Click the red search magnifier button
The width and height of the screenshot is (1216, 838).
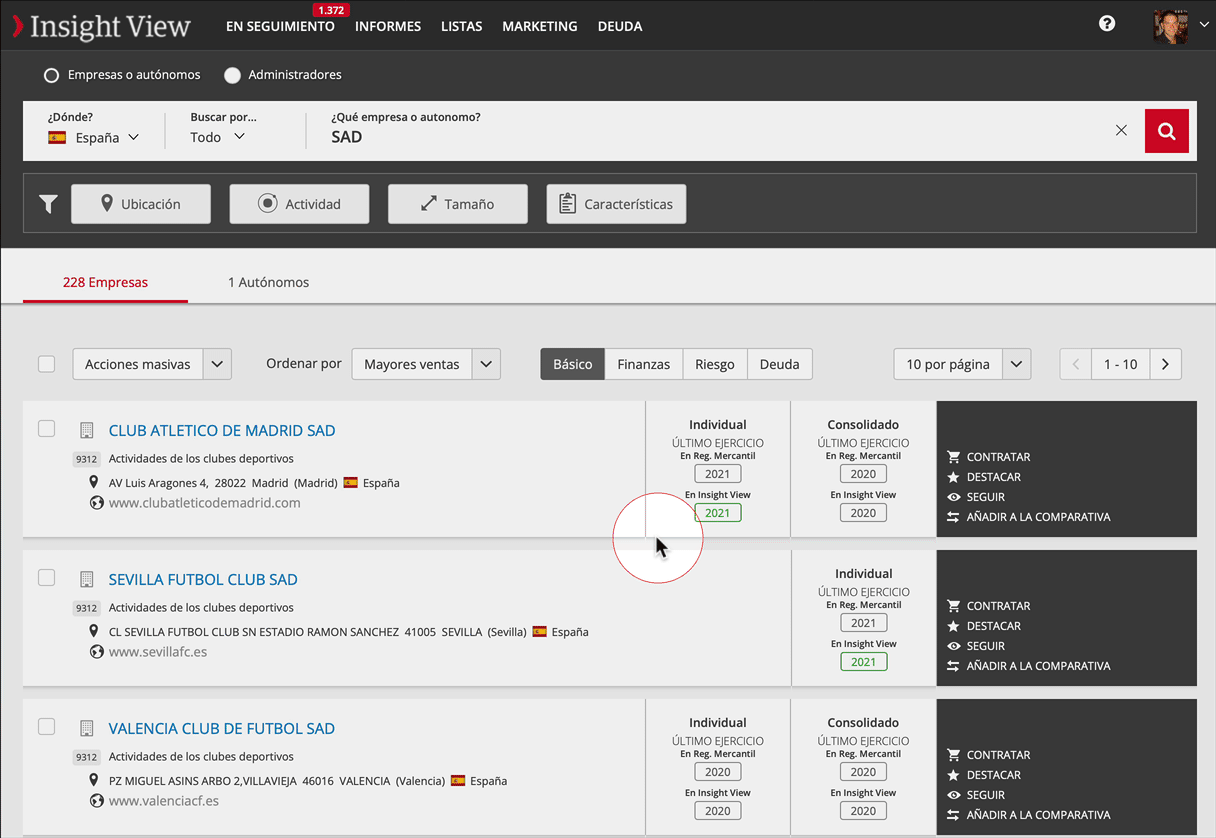coord(1166,131)
